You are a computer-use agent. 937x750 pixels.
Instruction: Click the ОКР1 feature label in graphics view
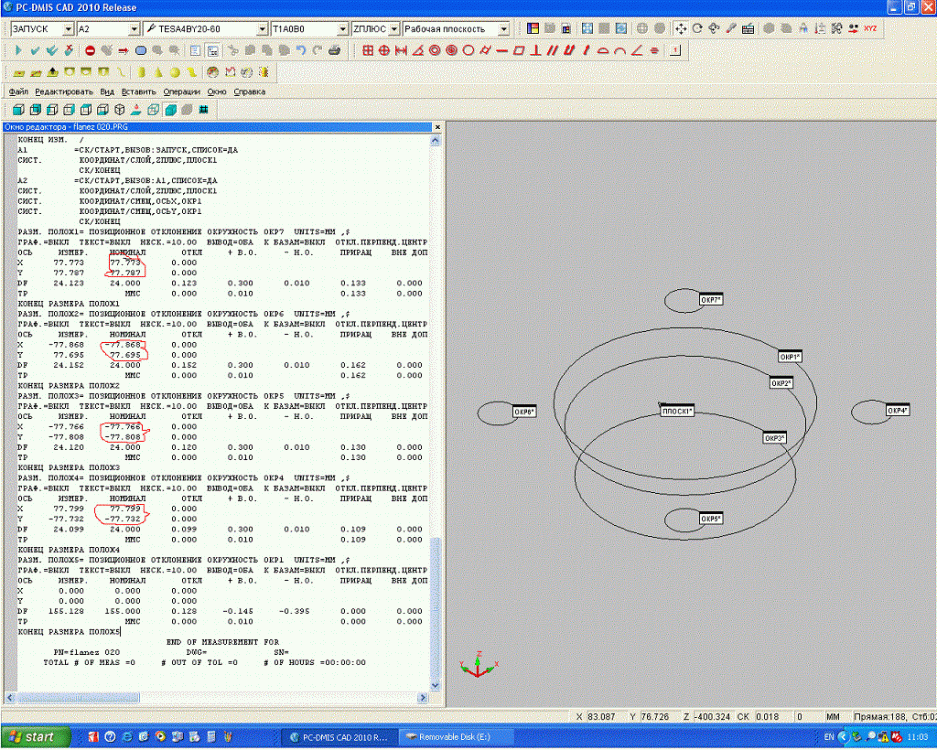[789, 357]
